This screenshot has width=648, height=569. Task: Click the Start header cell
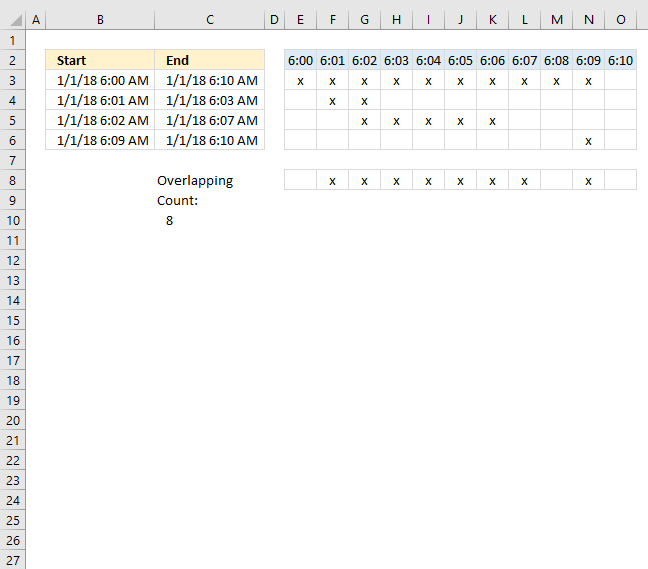coord(100,60)
